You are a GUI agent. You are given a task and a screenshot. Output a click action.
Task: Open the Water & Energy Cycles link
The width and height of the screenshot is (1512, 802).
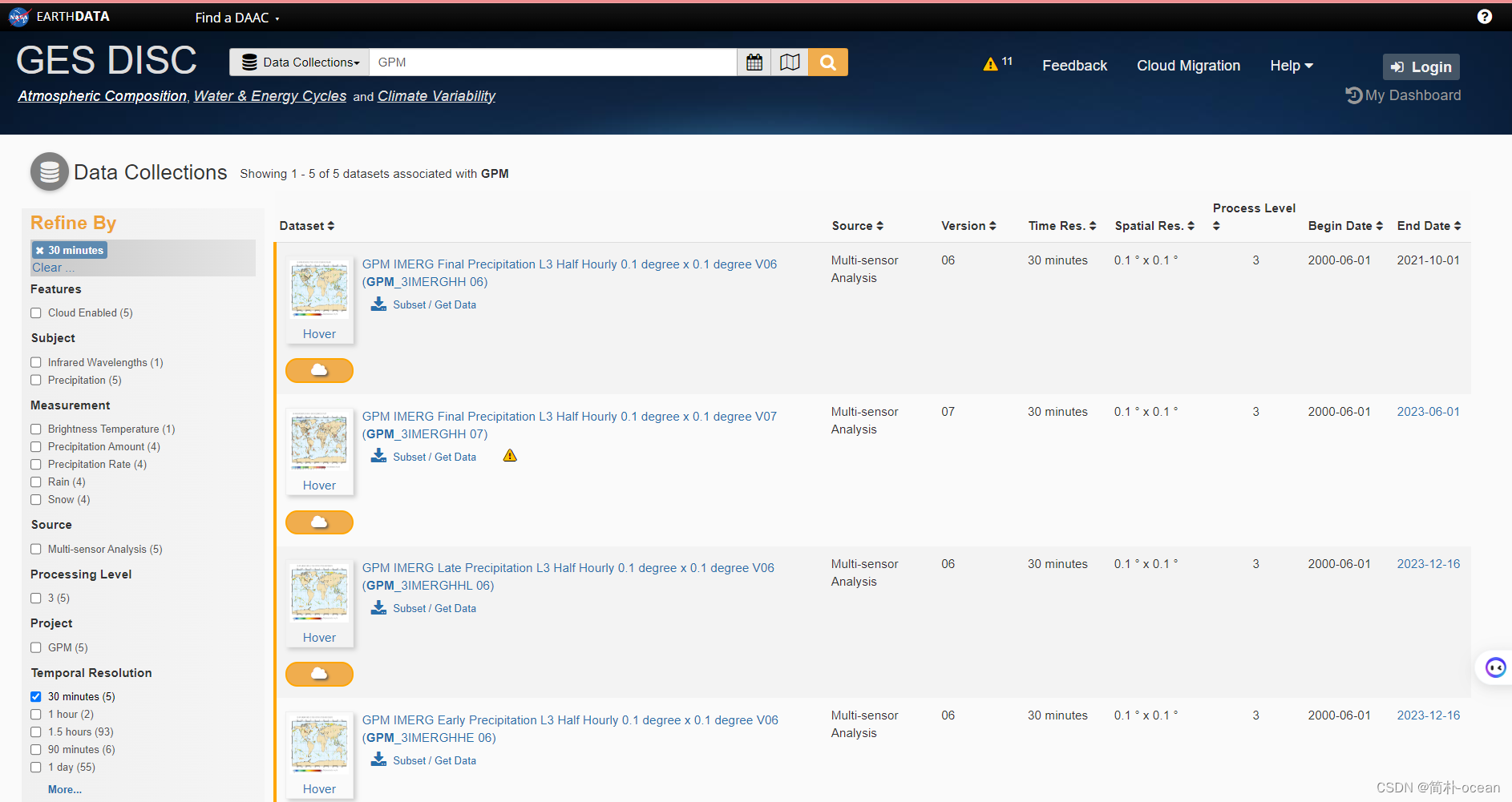(270, 96)
